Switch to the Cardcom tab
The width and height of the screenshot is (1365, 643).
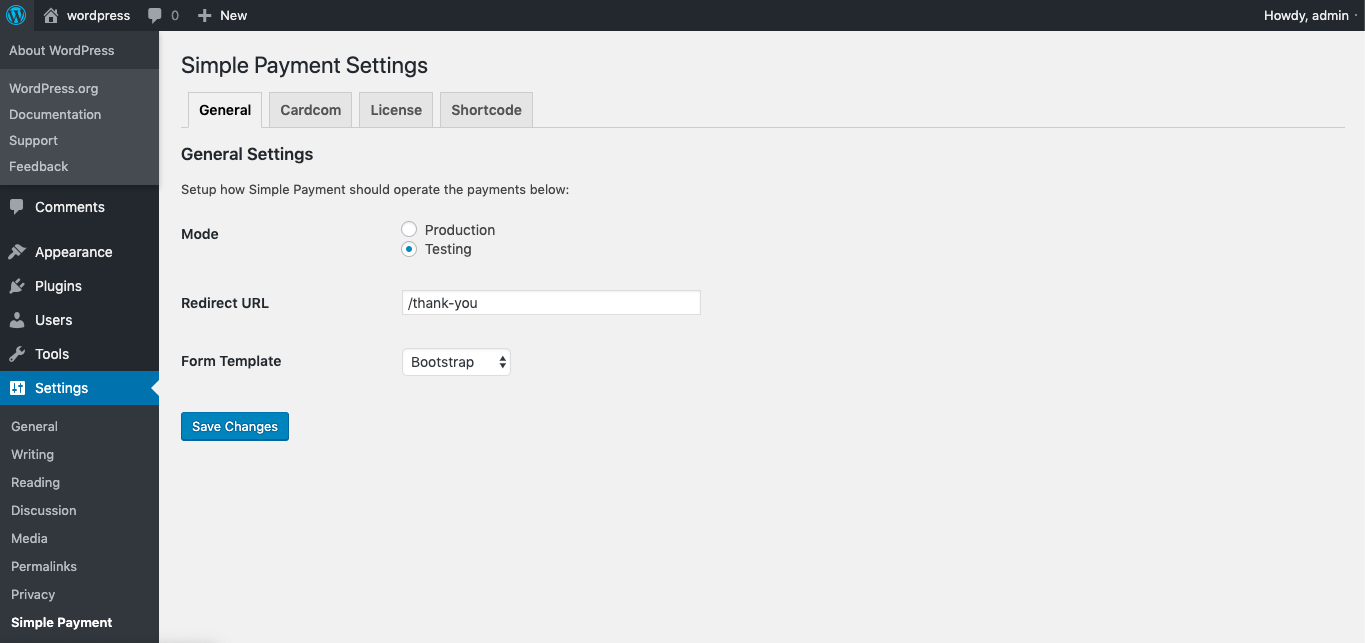pos(310,110)
